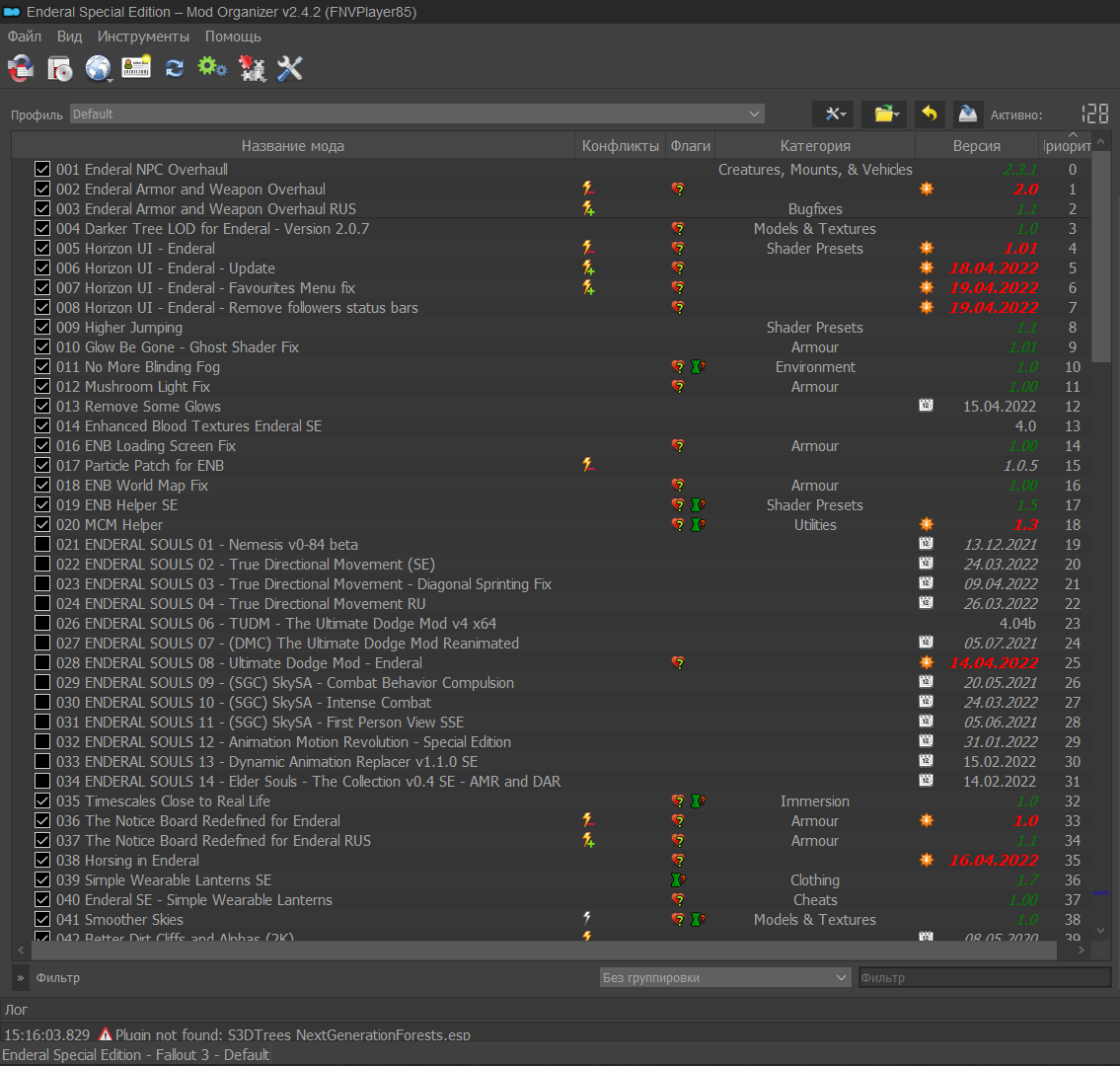Uncheck 035 Timescales Close to Real Life
The image size is (1120, 1066).
coord(42,800)
